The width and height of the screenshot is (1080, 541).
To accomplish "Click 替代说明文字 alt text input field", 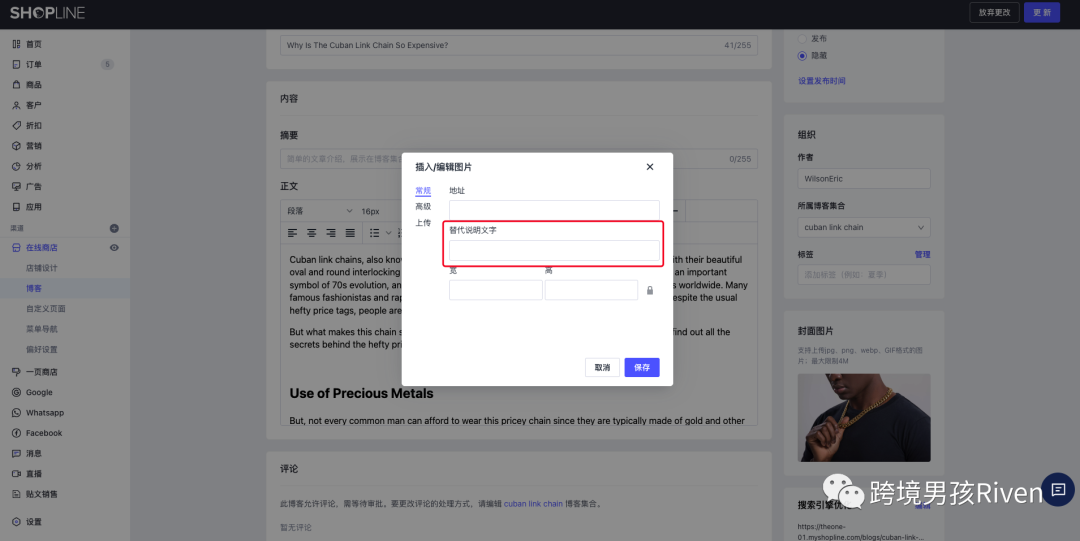I will click(x=554, y=250).
